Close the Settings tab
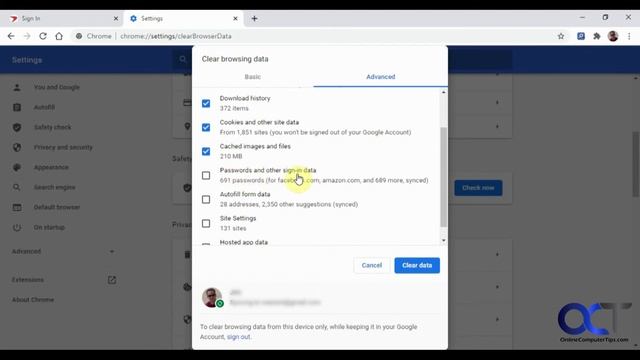 [236, 18]
